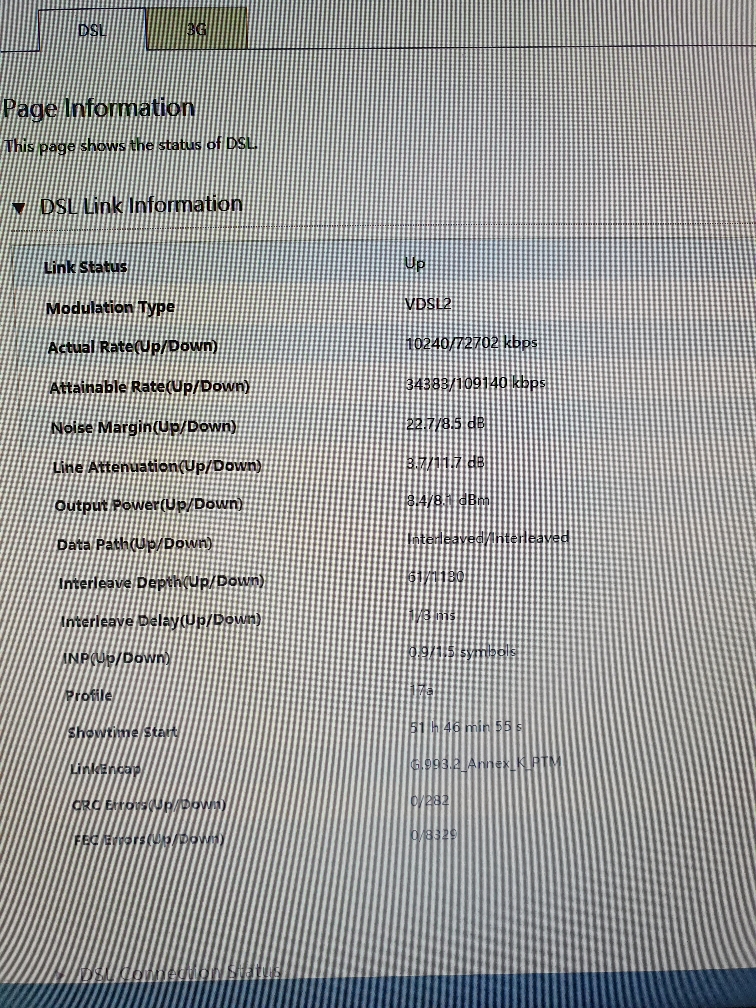Click the Interleaved/Interleaved data path value

coord(488,538)
